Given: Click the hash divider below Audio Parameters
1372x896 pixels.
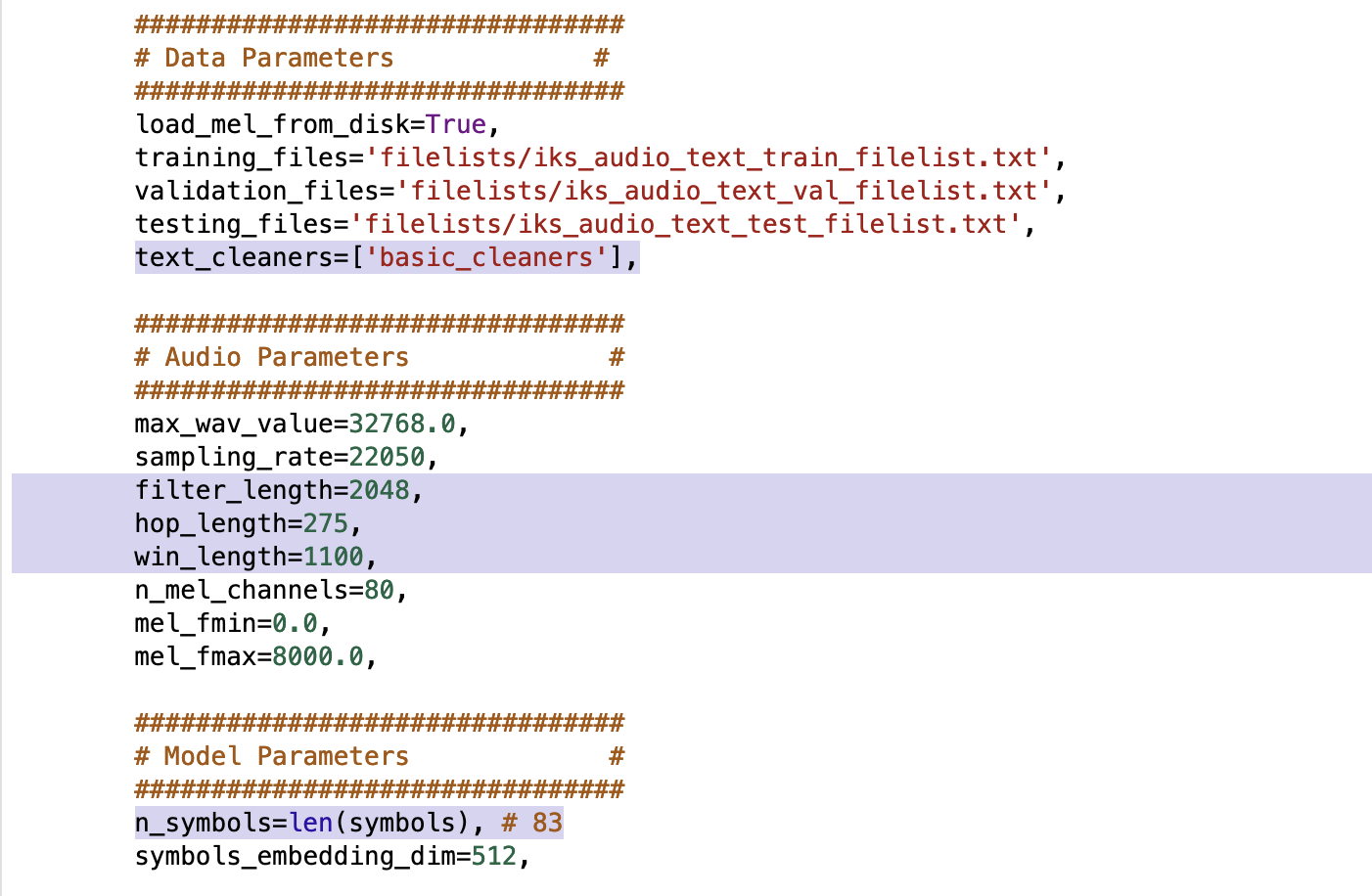Looking at the screenshot, I should click(x=380, y=390).
